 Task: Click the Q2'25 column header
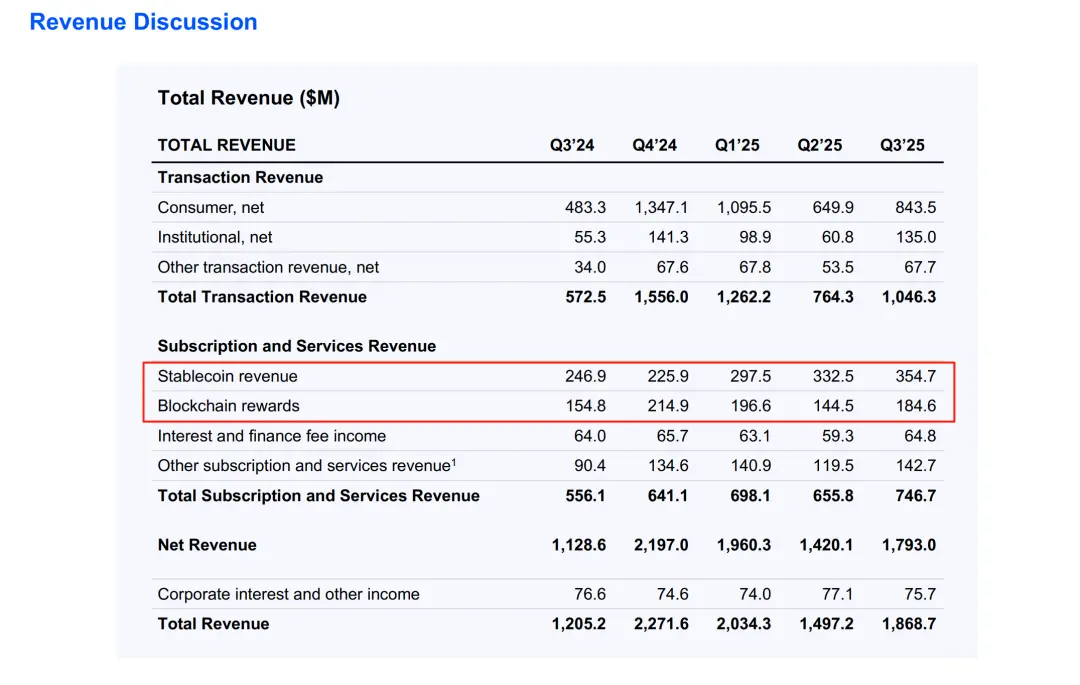(819, 145)
